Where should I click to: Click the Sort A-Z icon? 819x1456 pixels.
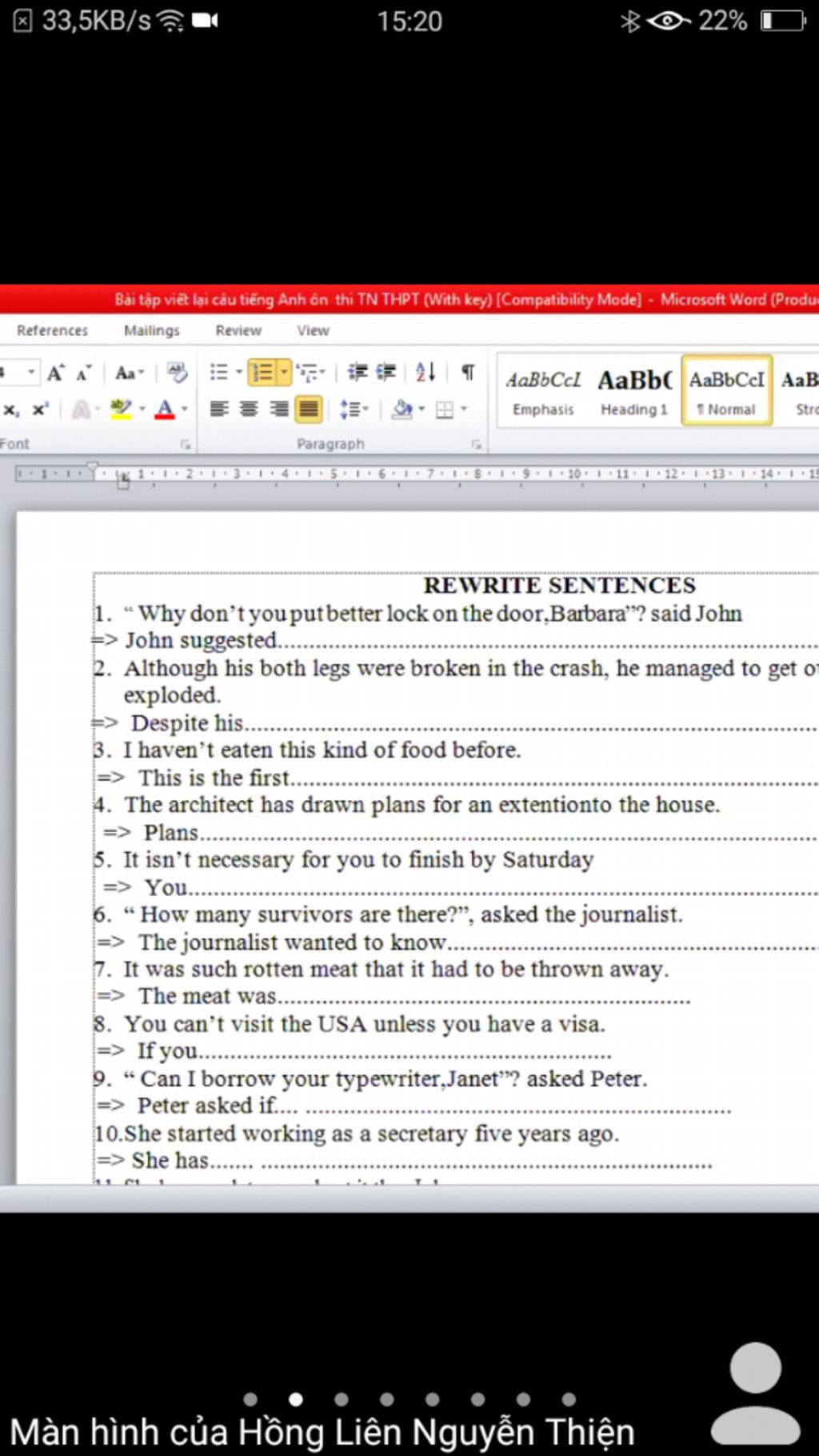pyautogui.click(x=425, y=372)
